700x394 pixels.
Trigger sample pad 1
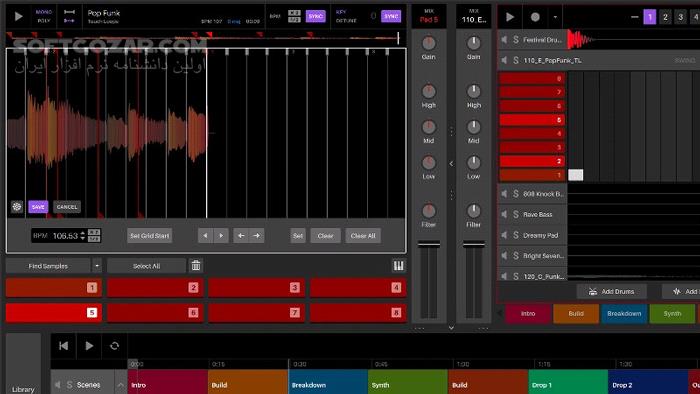[54, 288]
